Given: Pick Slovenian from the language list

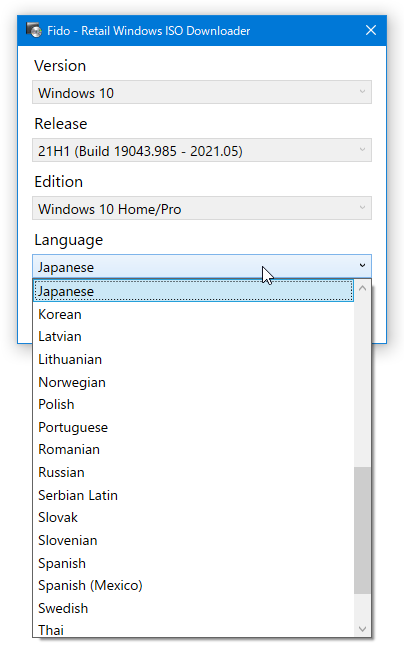Looking at the screenshot, I should point(193,540).
